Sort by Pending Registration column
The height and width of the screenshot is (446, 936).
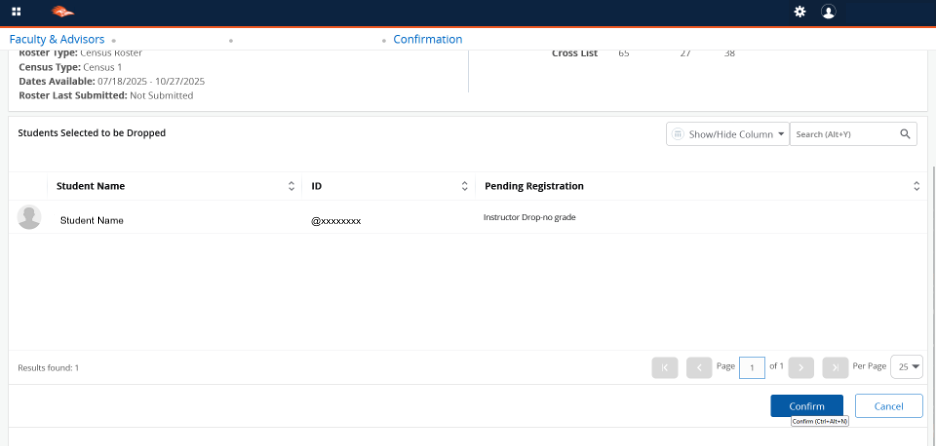[916, 186]
